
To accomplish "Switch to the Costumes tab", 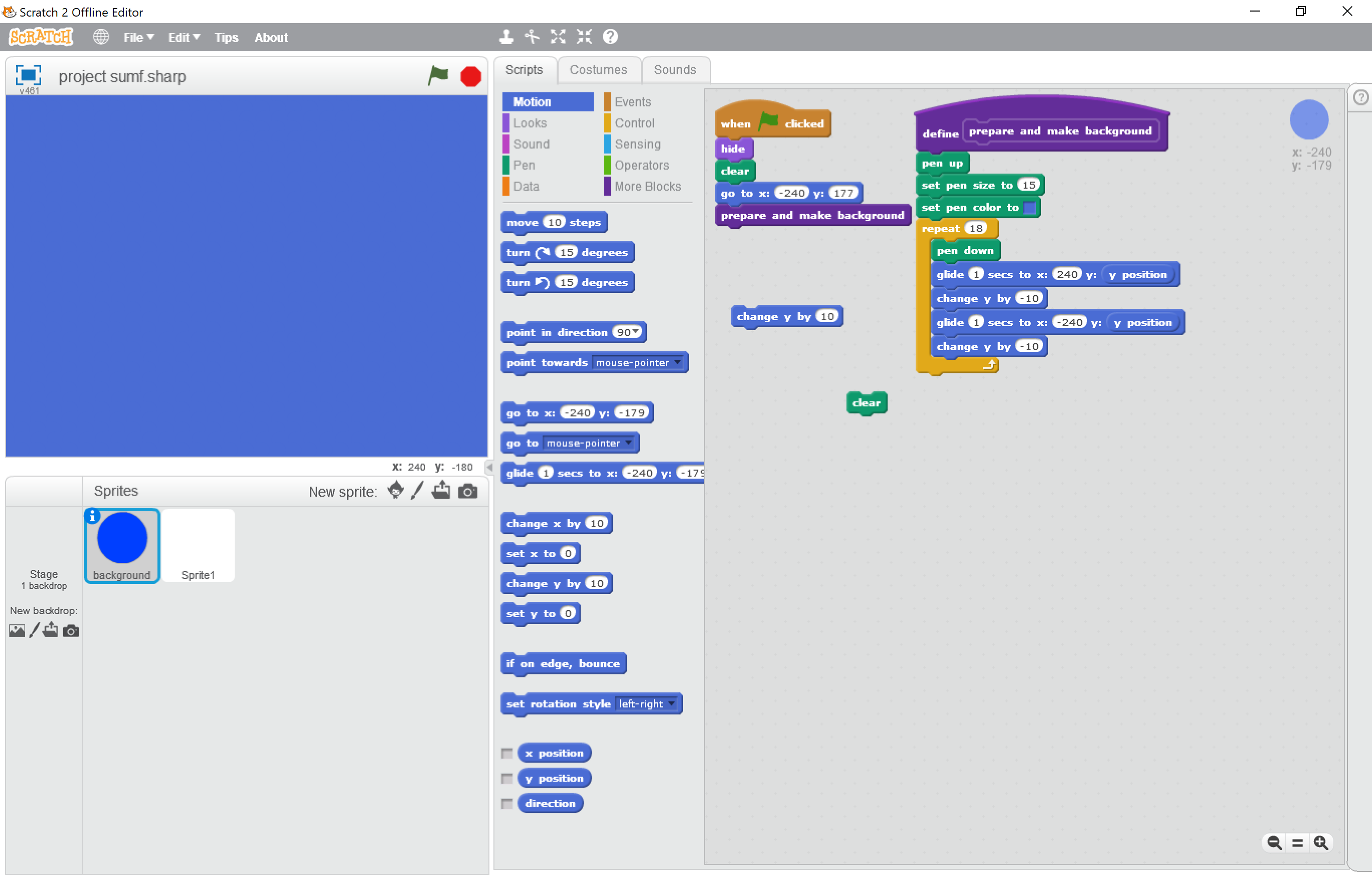I will (x=599, y=70).
